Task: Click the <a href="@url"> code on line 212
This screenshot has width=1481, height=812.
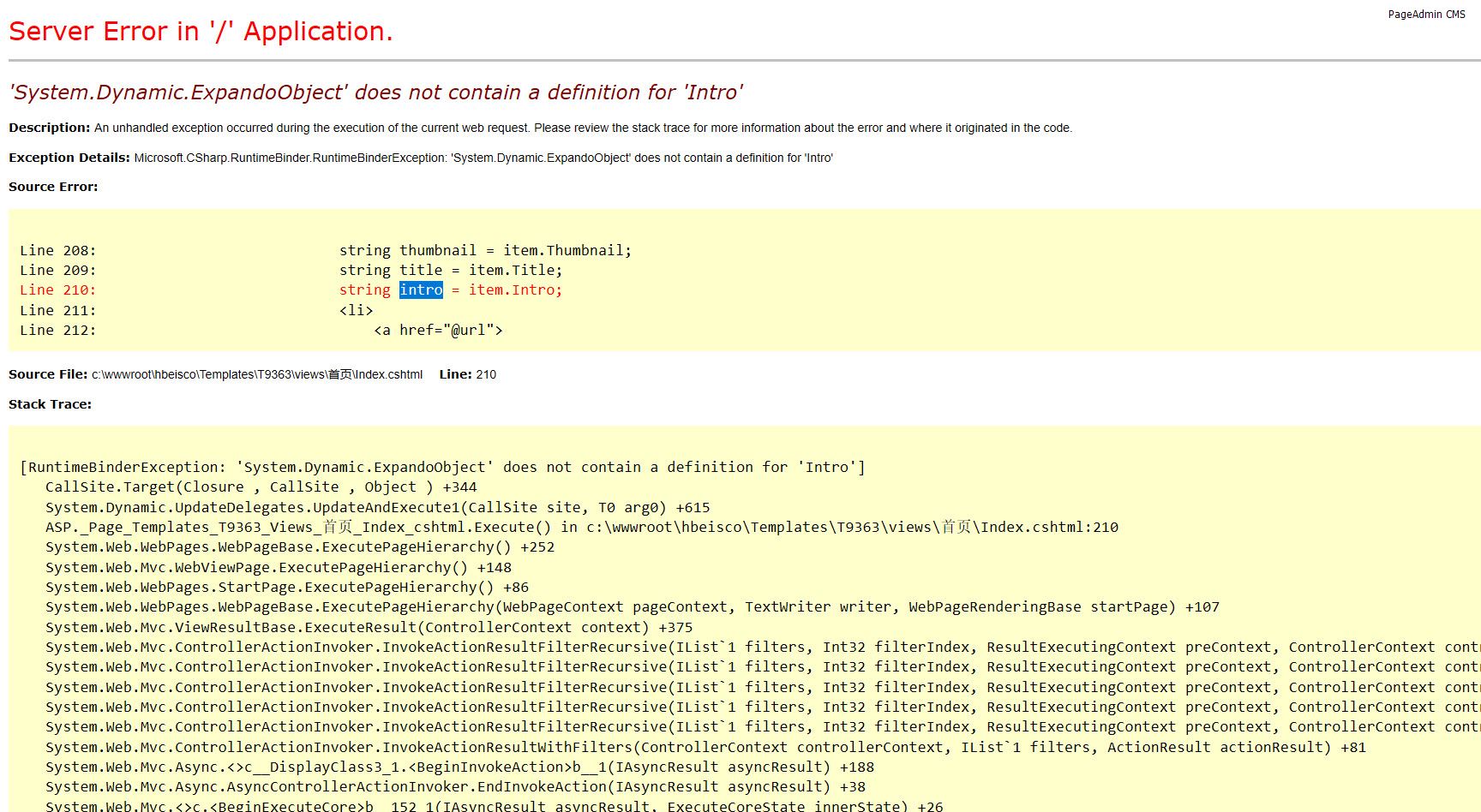Action: (x=438, y=330)
